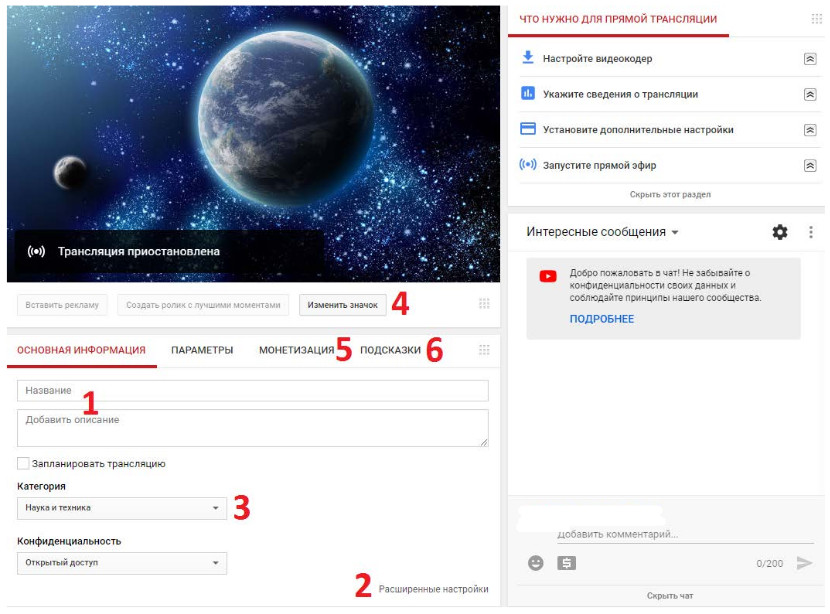This screenshot has height=614, width=830.
Task: Click the Название input field
Action: [252, 391]
